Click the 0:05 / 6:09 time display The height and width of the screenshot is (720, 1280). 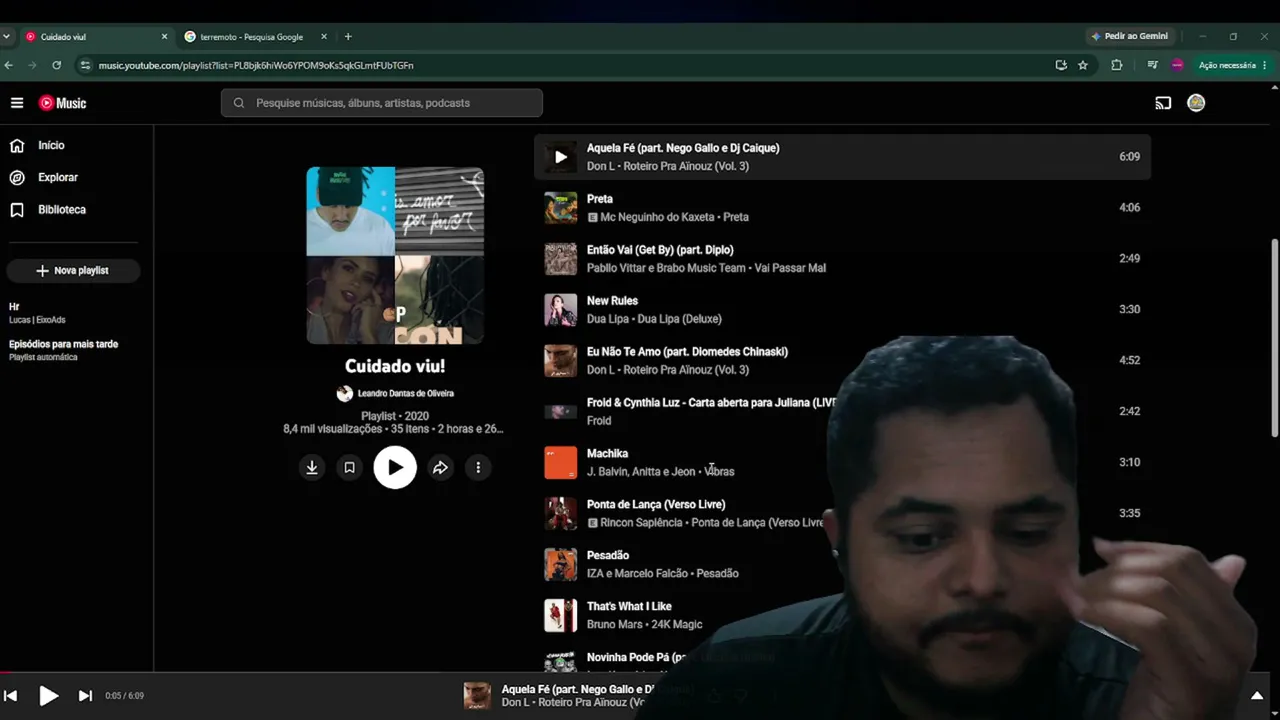click(124, 696)
